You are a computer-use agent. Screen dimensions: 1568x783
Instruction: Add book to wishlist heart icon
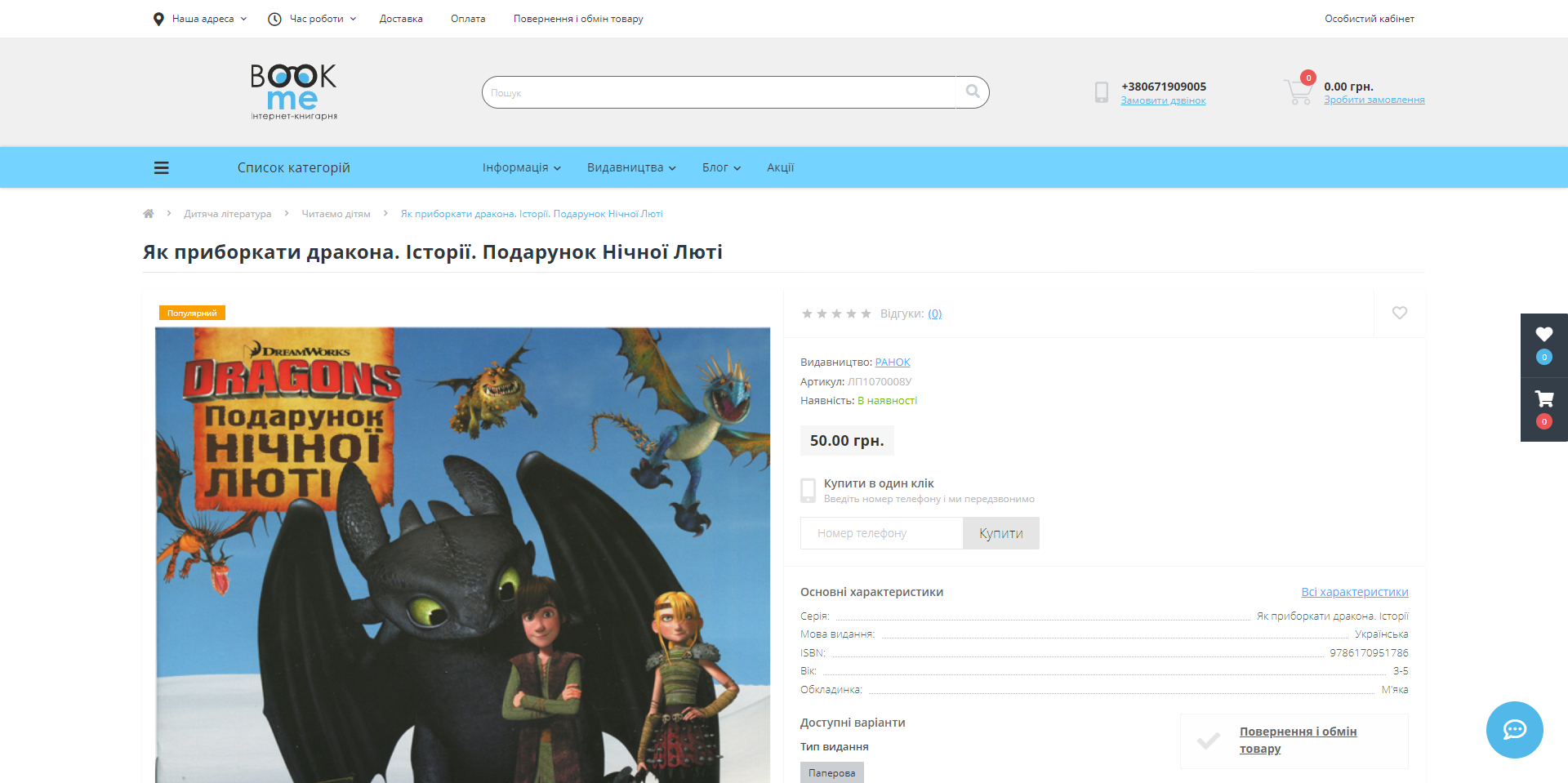[x=1399, y=313]
